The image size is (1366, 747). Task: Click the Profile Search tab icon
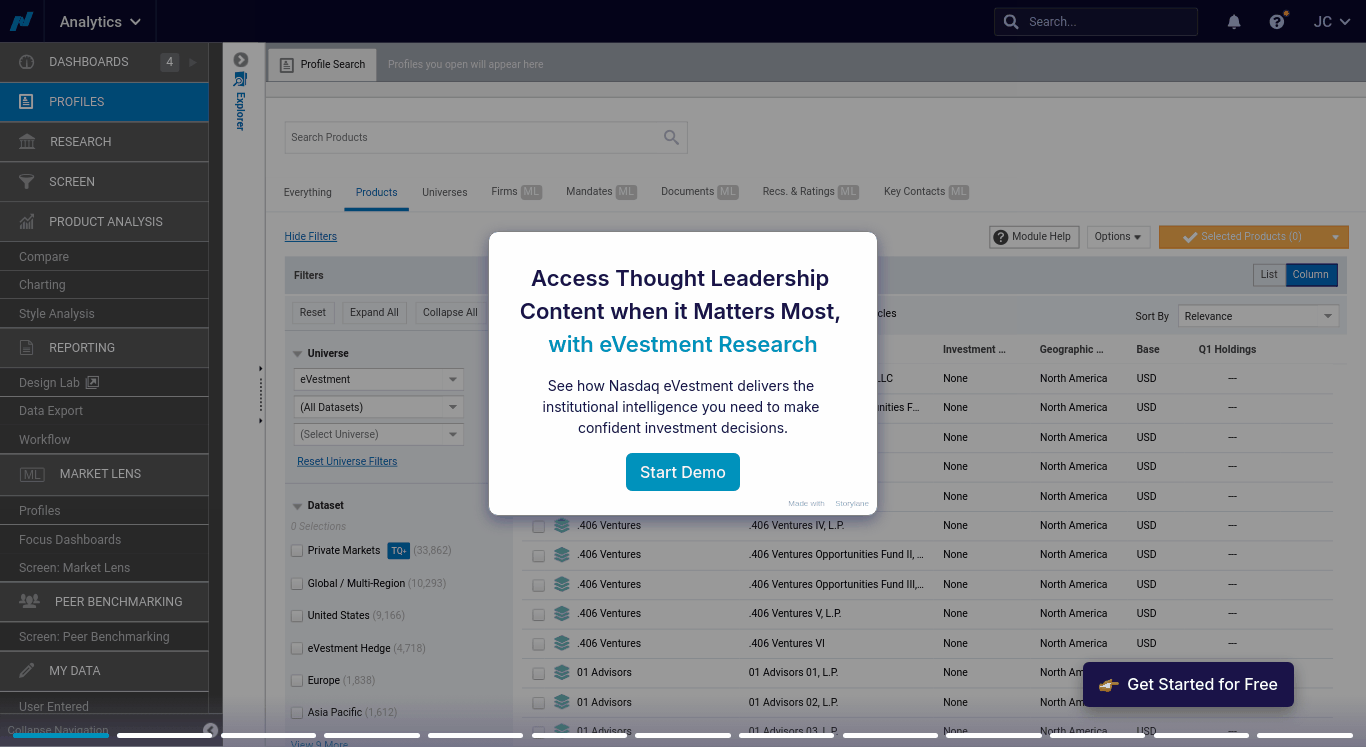coord(287,65)
